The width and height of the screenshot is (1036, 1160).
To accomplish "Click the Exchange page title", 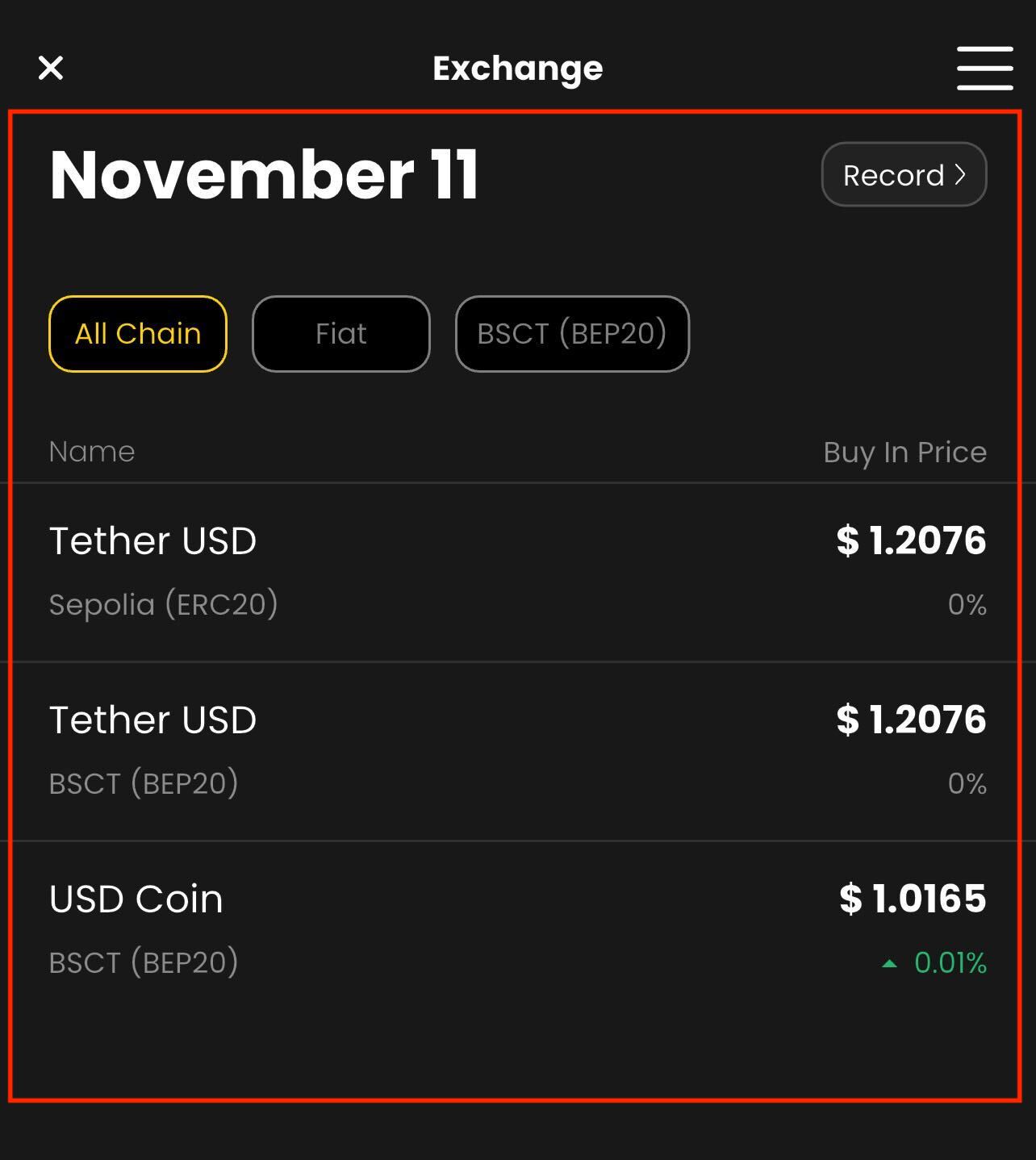I will coord(517,69).
